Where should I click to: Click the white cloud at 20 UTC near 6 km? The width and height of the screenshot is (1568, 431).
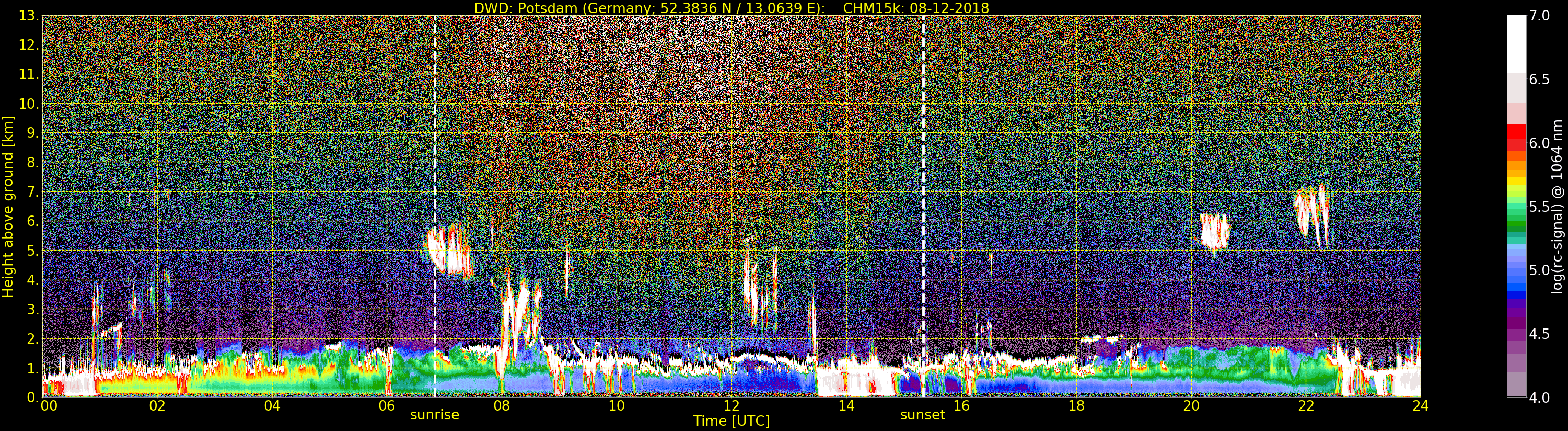1213,232
